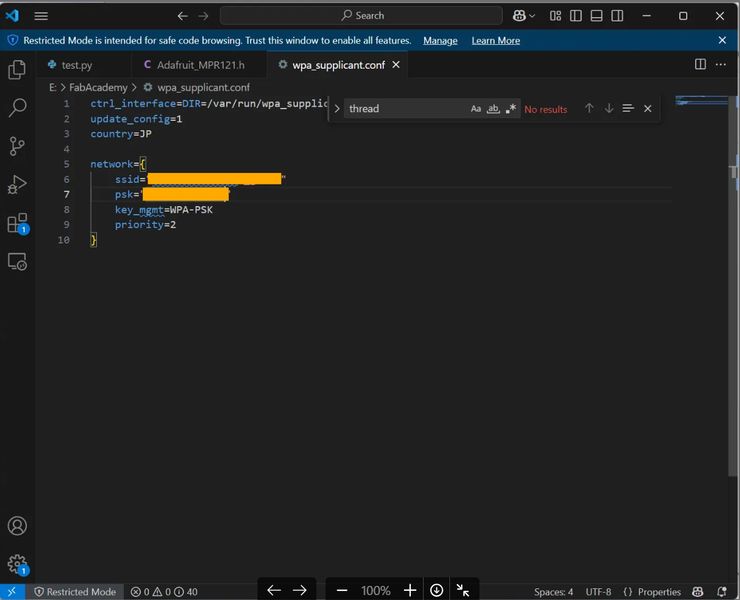Go to previous match arrow

tap(589, 109)
